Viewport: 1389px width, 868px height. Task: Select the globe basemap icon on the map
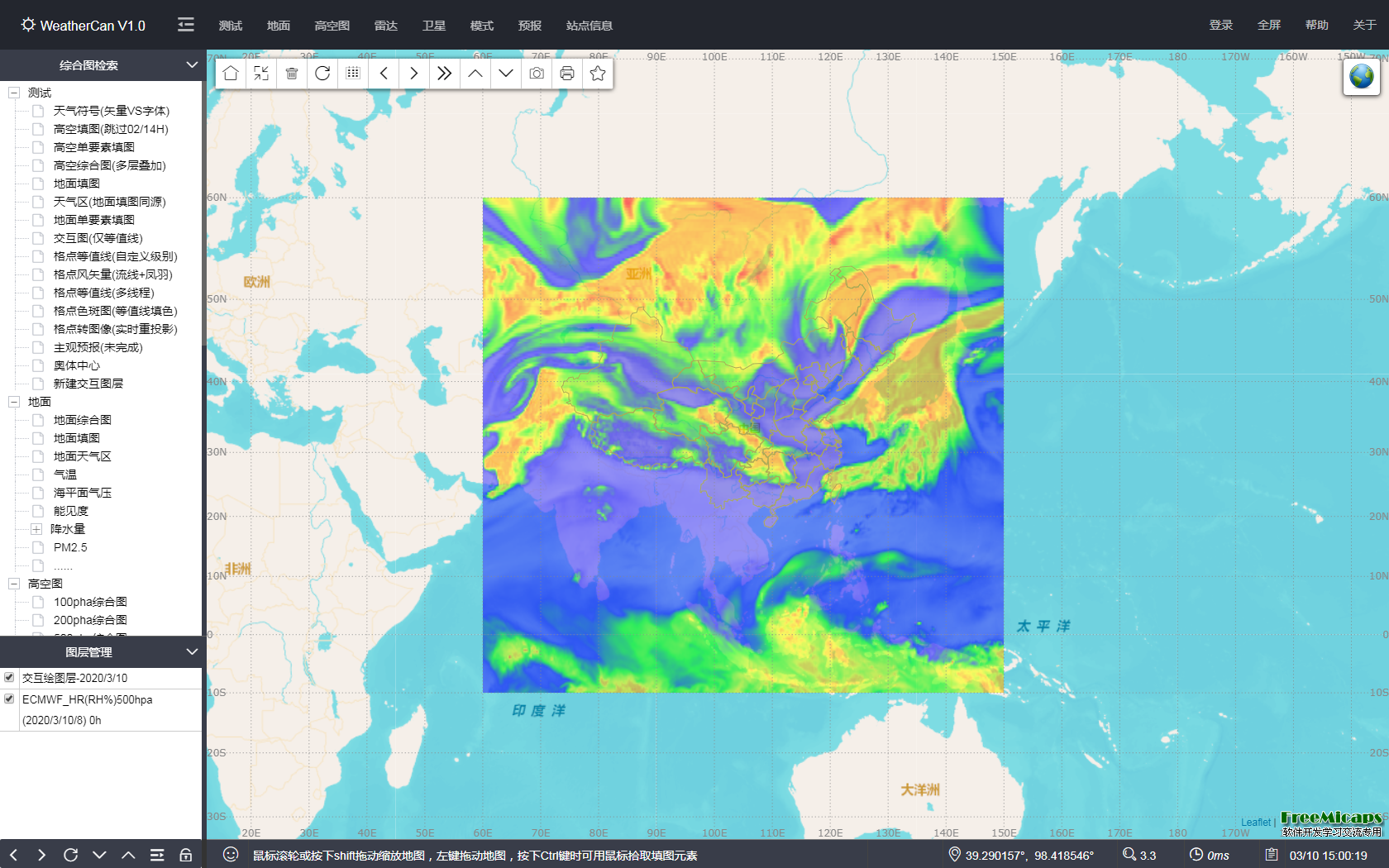[x=1361, y=75]
